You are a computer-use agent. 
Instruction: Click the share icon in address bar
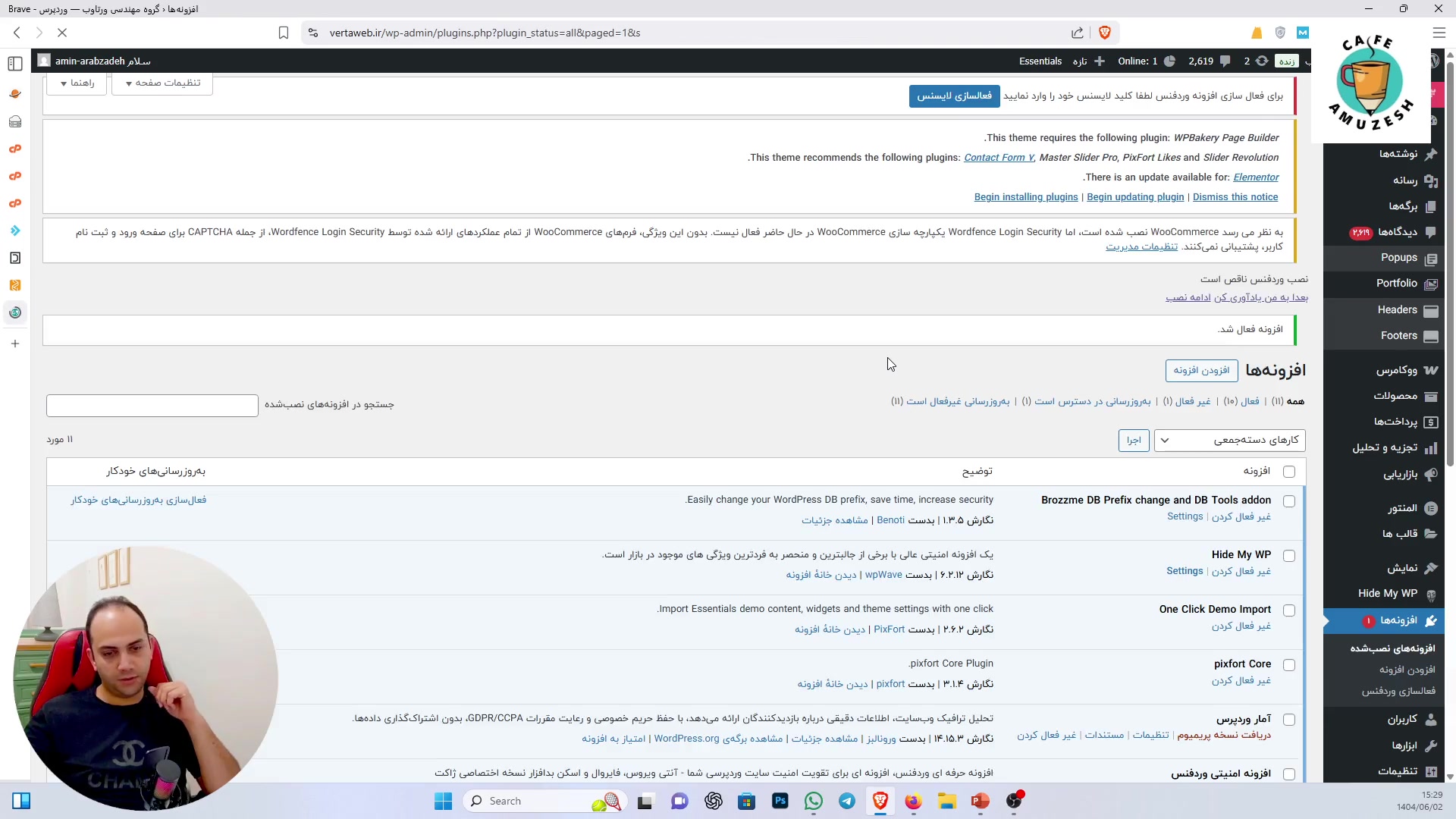click(1077, 33)
